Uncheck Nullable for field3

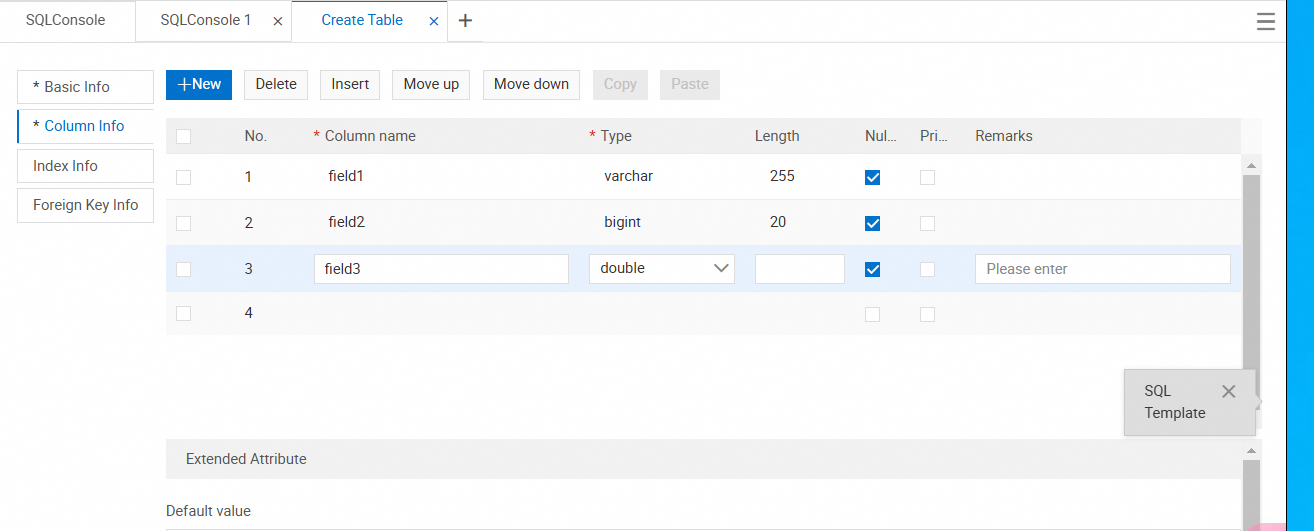pyautogui.click(x=872, y=269)
